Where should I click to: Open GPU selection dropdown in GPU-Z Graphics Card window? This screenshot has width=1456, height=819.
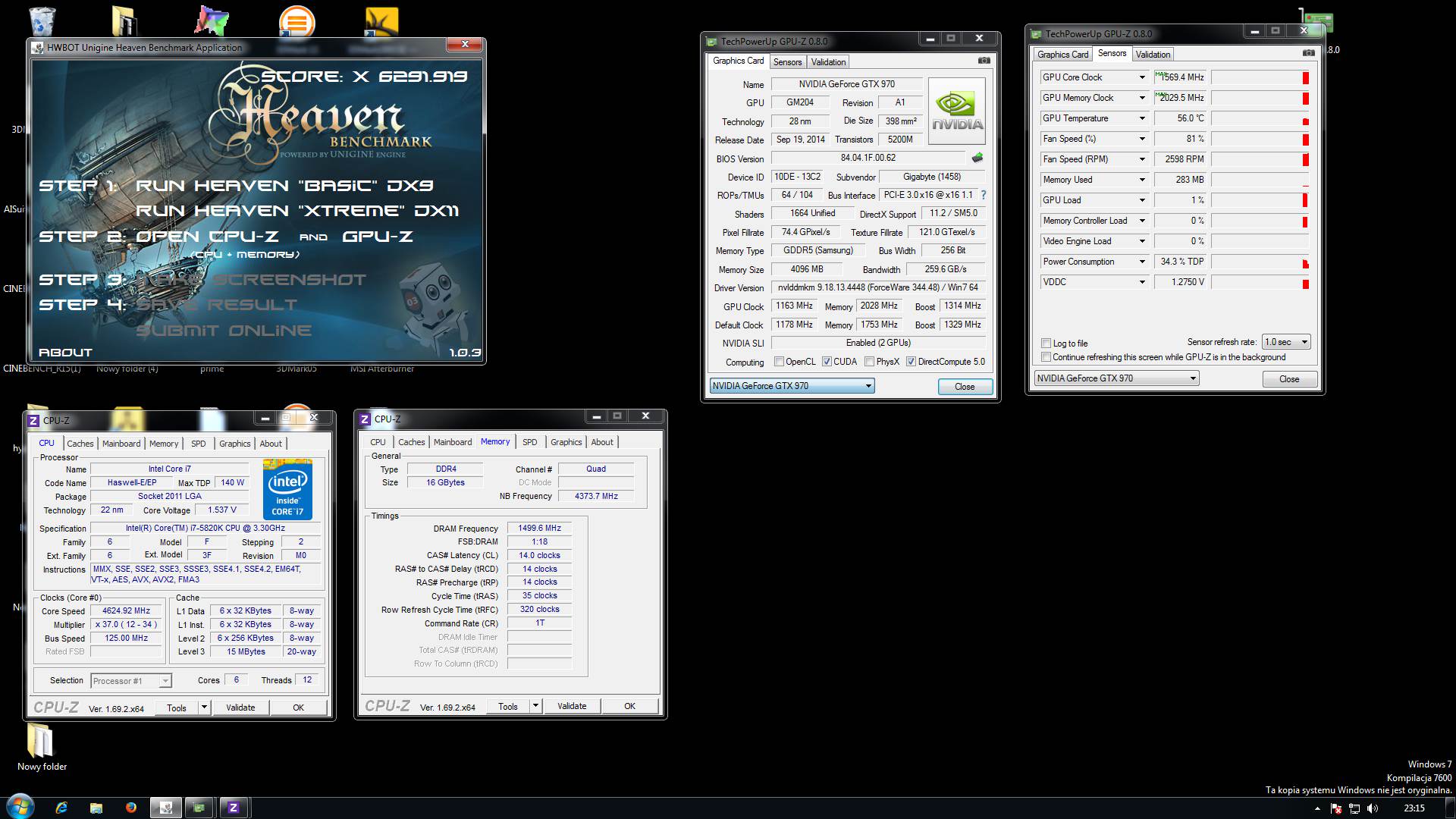click(792, 386)
